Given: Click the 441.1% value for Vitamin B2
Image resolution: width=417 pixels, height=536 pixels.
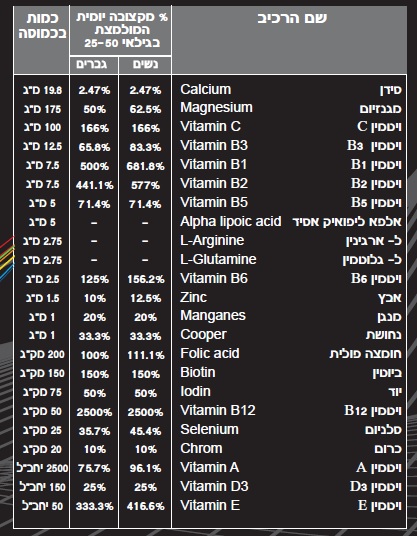Looking at the screenshot, I should (x=94, y=185).
